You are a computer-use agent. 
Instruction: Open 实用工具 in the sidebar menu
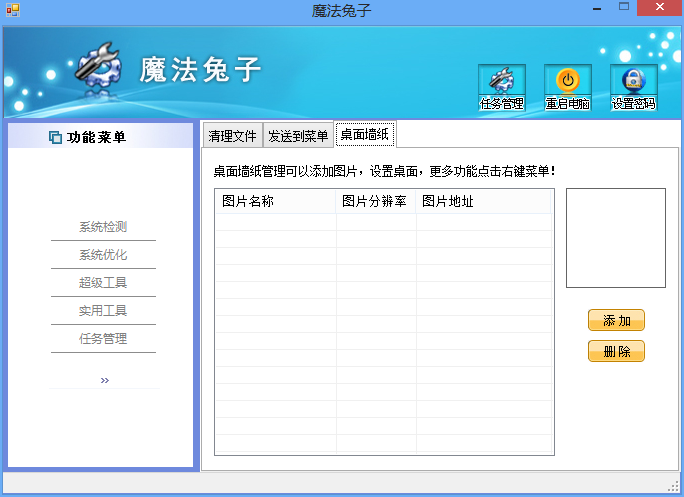[103, 311]
